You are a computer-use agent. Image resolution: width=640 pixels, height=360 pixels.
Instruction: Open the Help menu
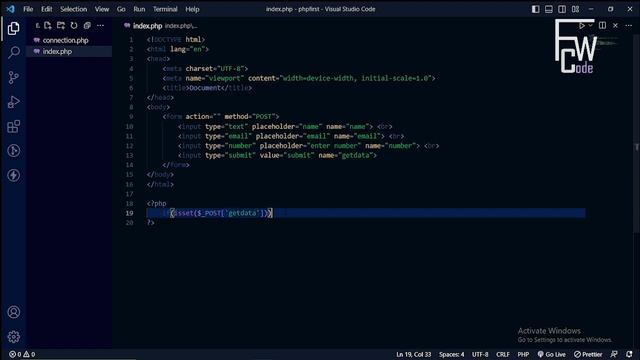(x=192, y=9)
